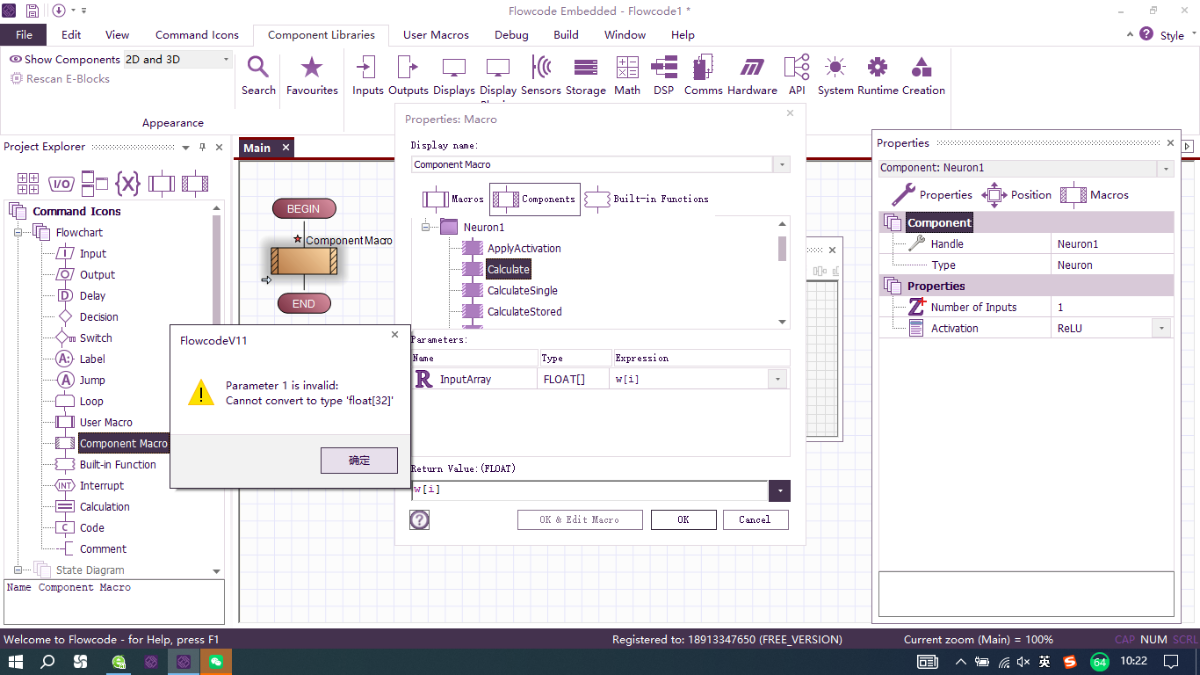Click the macro tree scrollbar down arrow
Screen dimensions: 1200x675
pyautogui.click(x=782, y=322)
